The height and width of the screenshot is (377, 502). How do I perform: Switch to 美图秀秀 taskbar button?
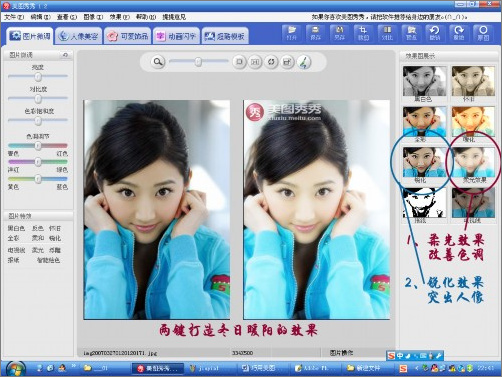pos(158,369)
